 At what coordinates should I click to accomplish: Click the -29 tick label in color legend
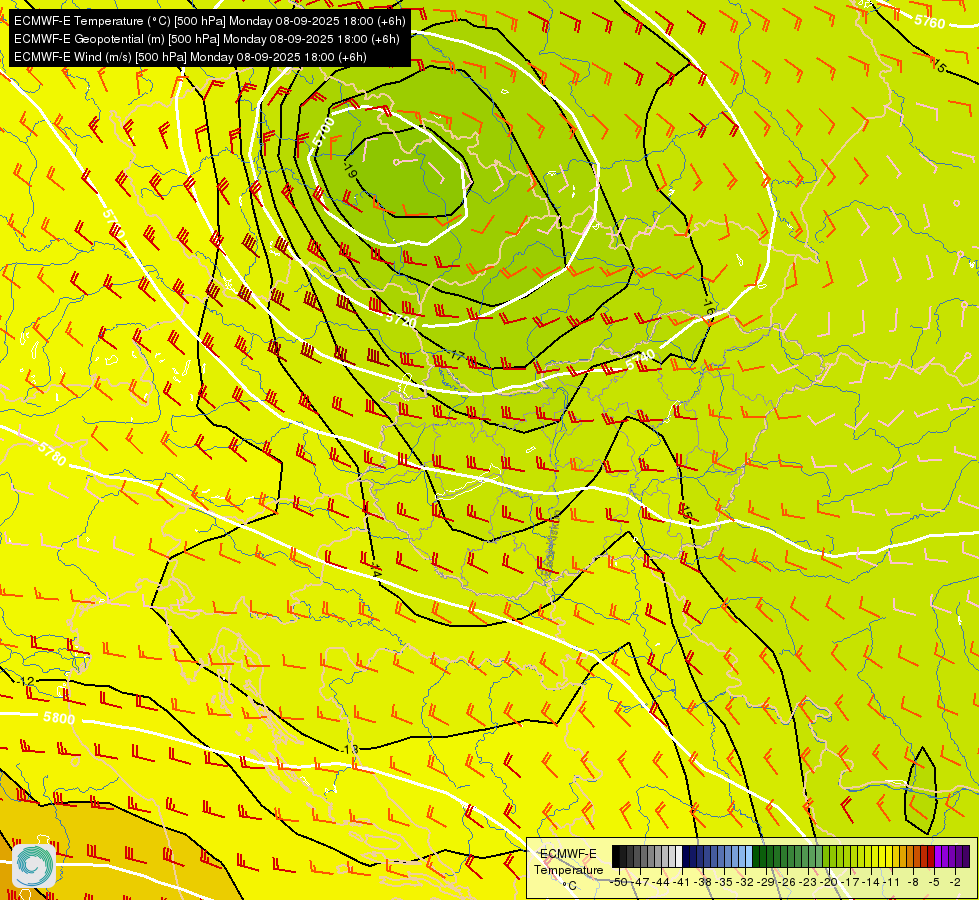[x=766, y=882]
